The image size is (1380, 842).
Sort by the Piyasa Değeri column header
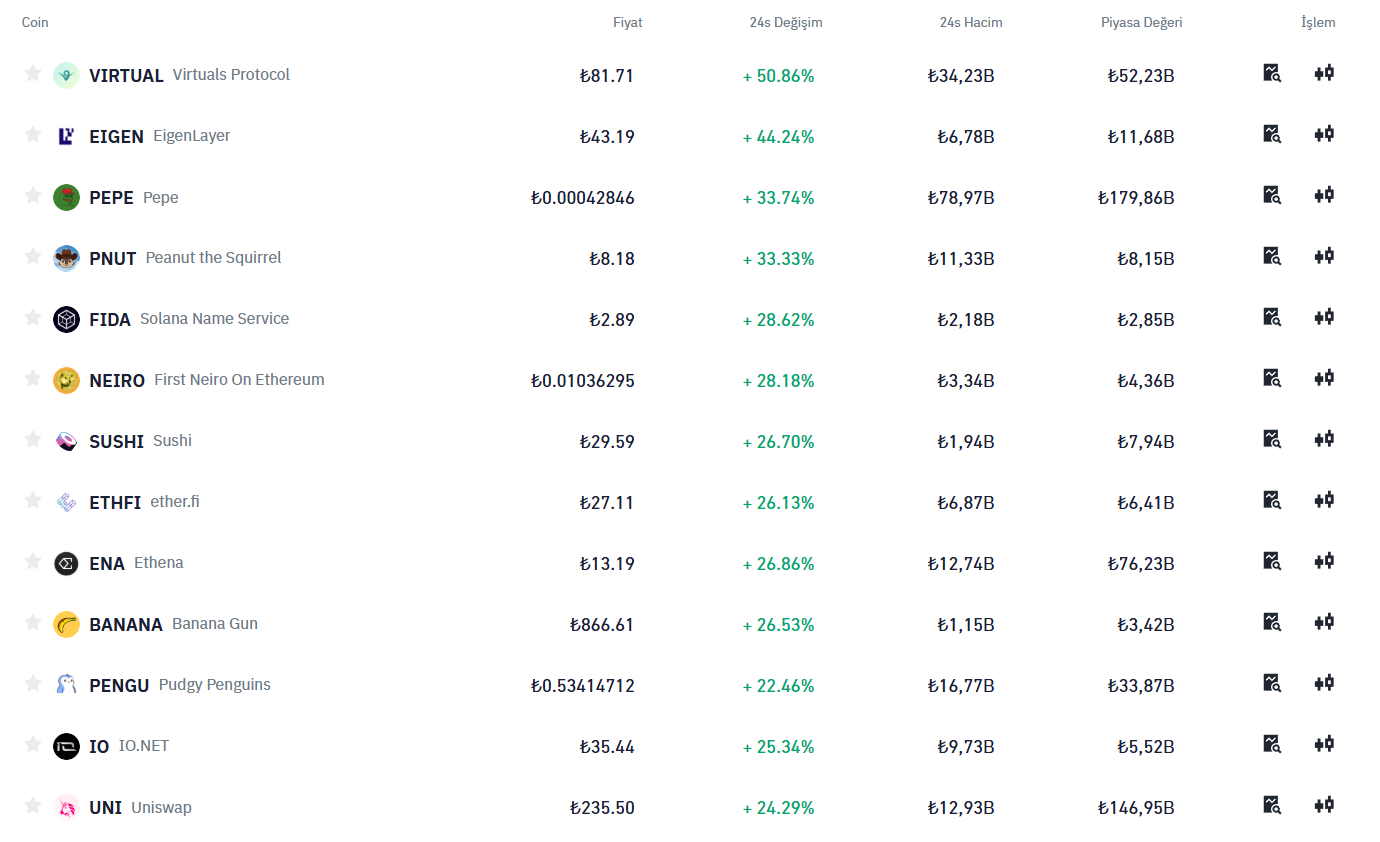[x=1141, y=22]
